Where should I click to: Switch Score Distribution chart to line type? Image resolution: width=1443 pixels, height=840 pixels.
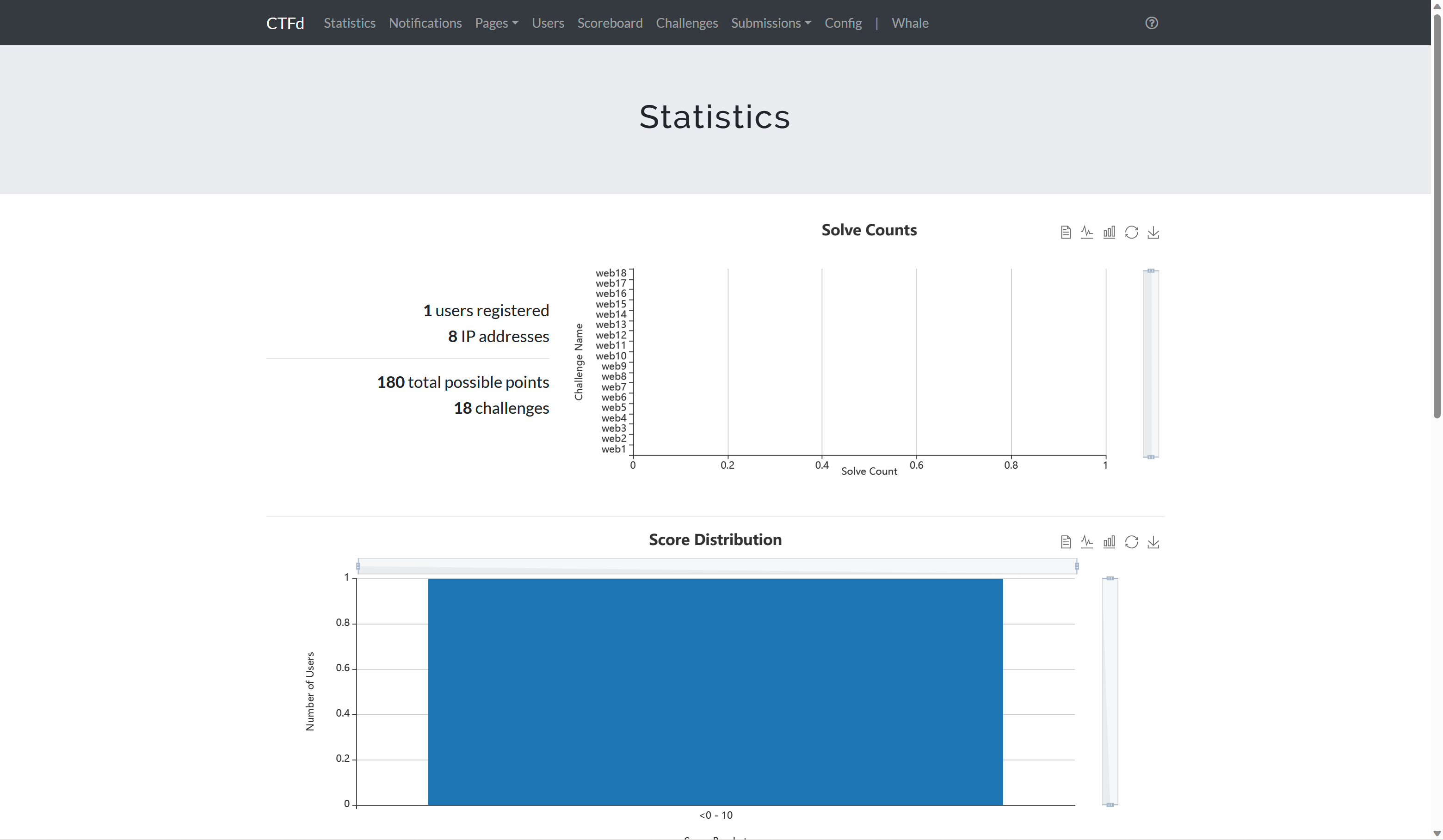(x=1087, y=542)
